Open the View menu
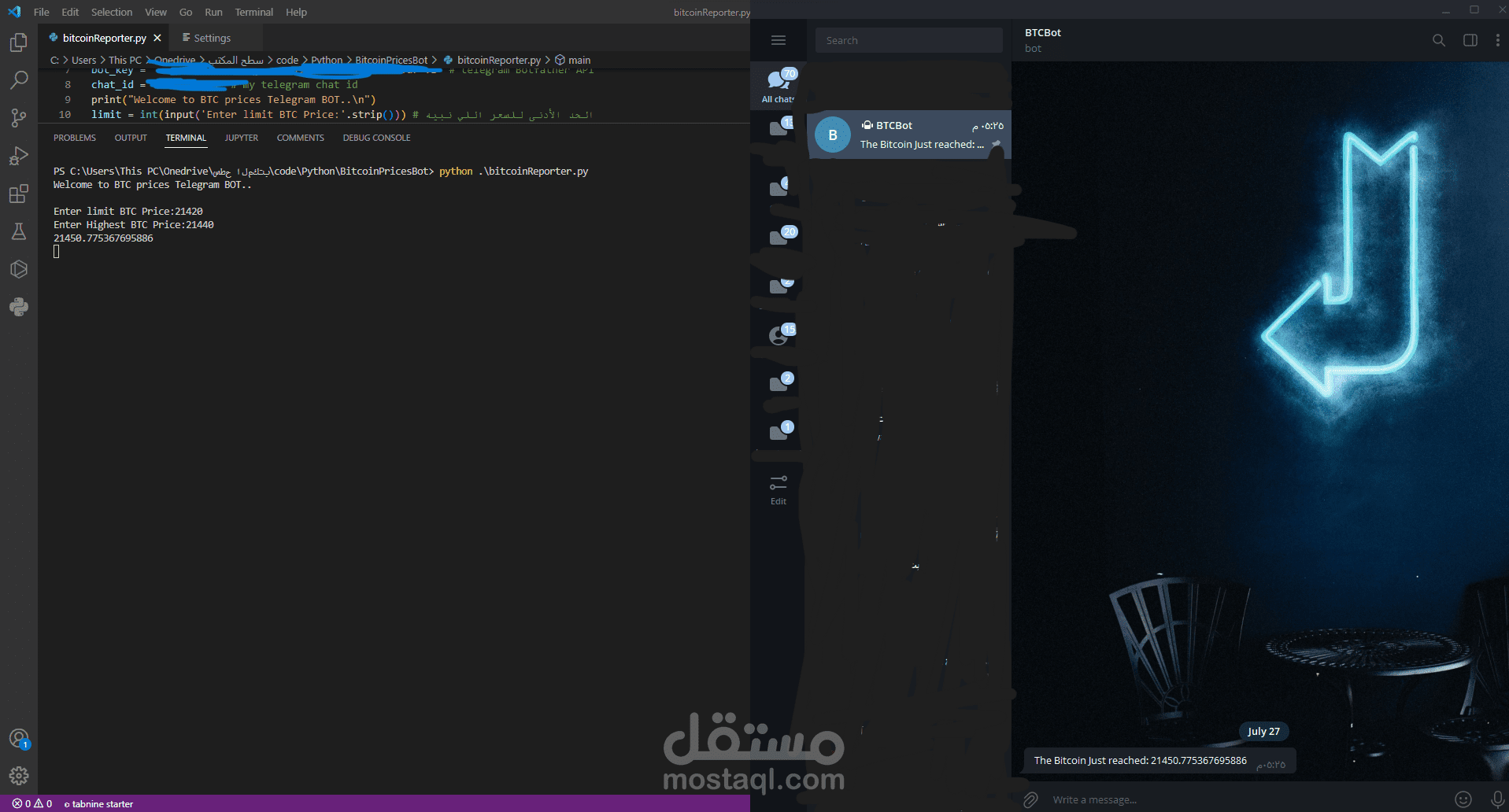Screen dimensions: 1509x812 156,12
